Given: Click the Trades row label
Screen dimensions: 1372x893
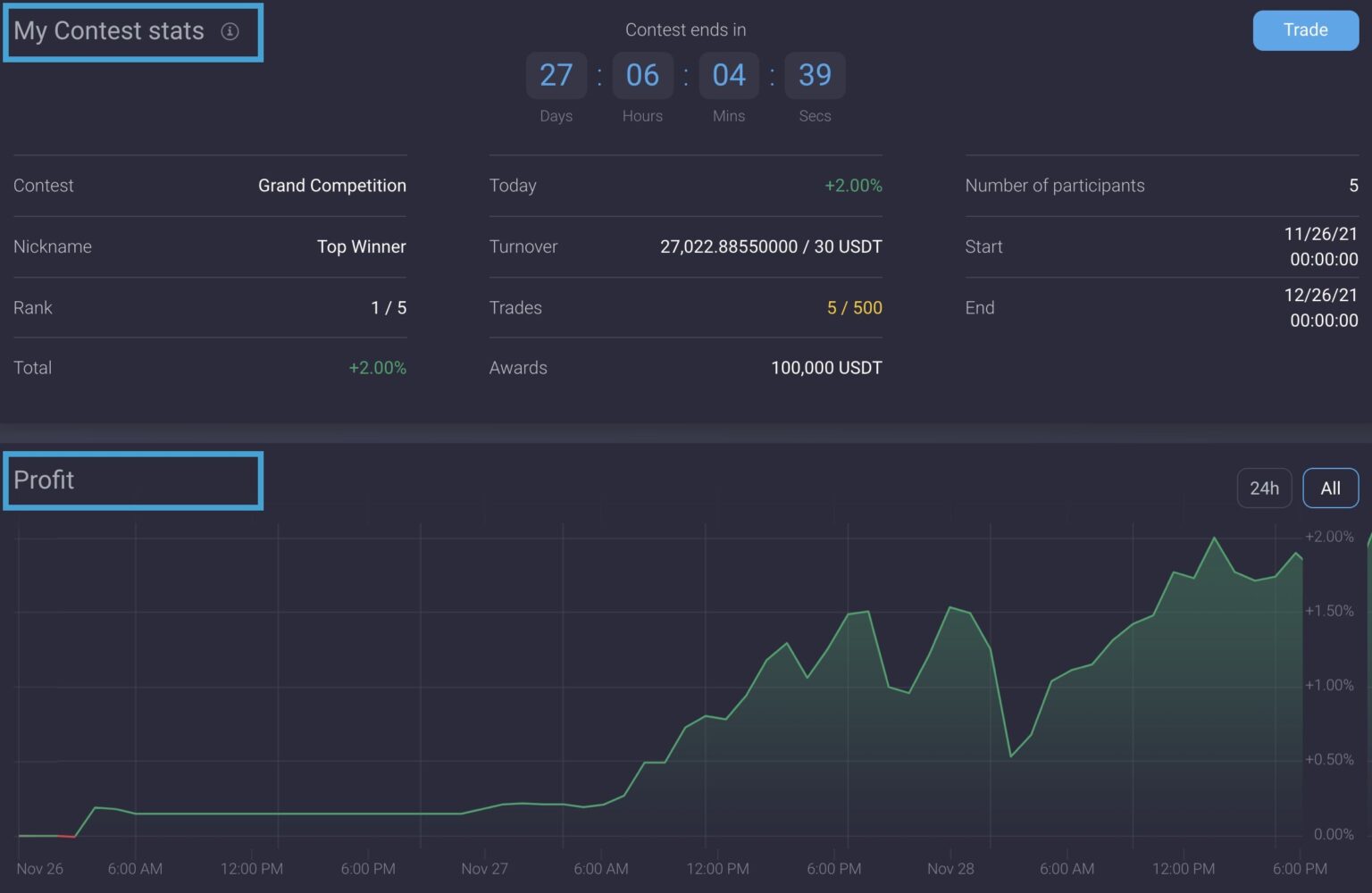Looking at the screenshot, I should click(x=515, y=307).
